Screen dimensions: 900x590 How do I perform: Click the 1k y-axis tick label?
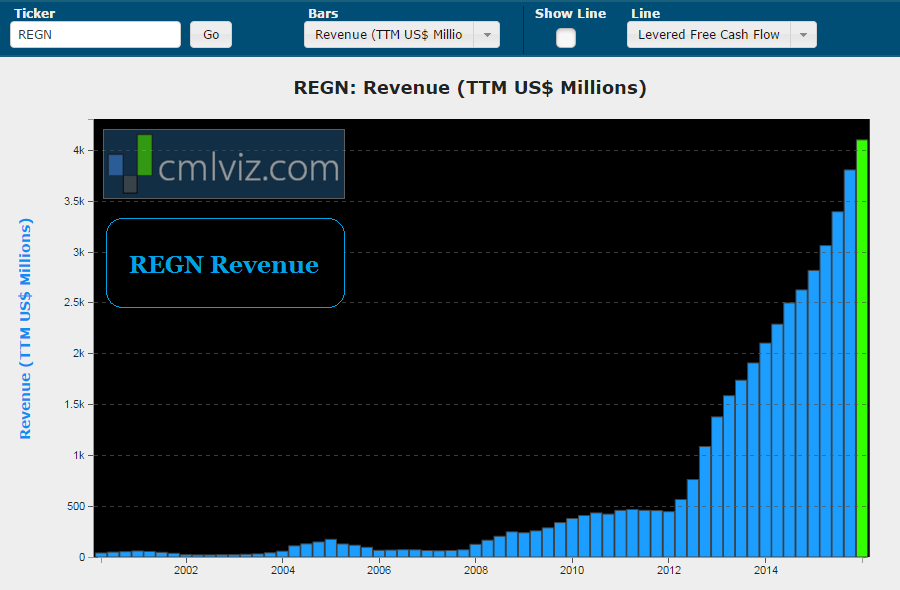click(x=79, y=455)
